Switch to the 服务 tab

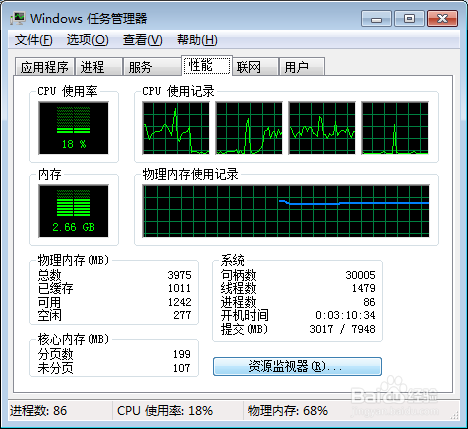coord(152,67)
